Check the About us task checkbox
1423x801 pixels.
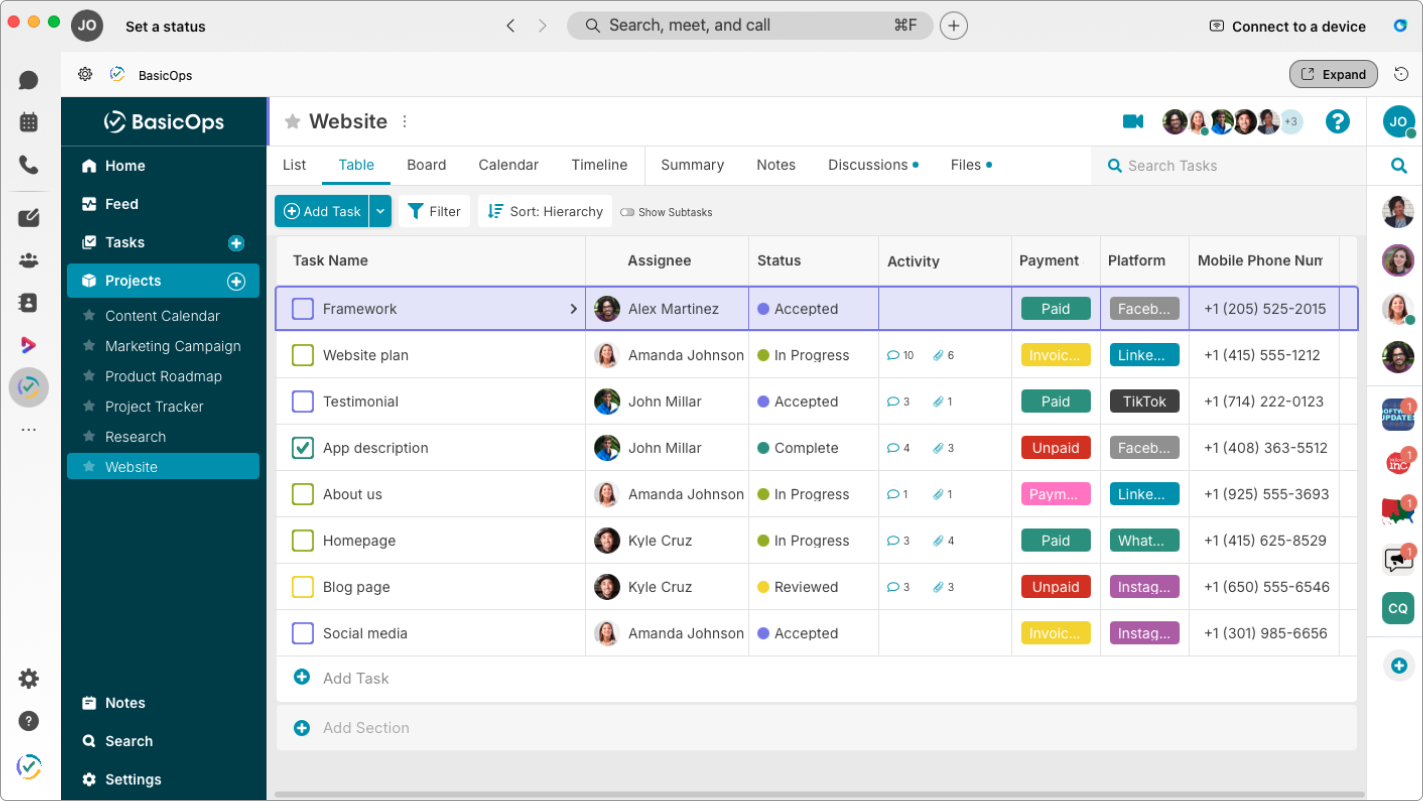303,494
